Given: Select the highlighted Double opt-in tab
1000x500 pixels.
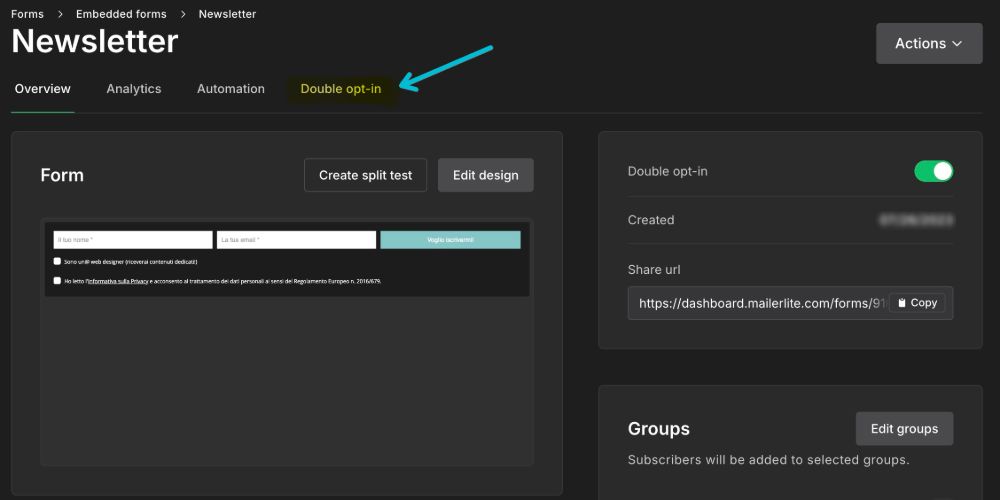Looking at the screenshot, I should 341,89.
